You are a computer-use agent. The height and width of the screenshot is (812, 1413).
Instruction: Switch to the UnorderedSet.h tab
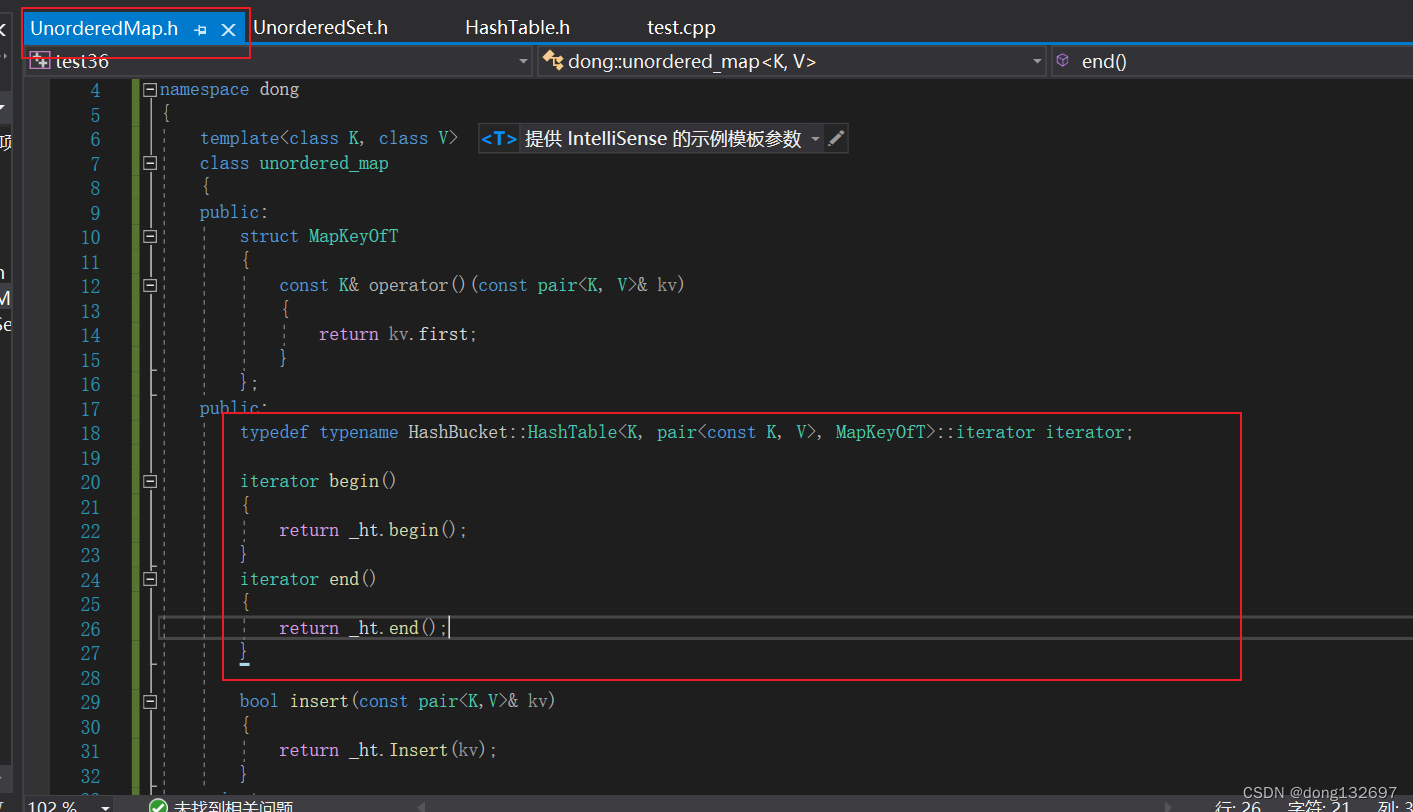pos(320,28)
